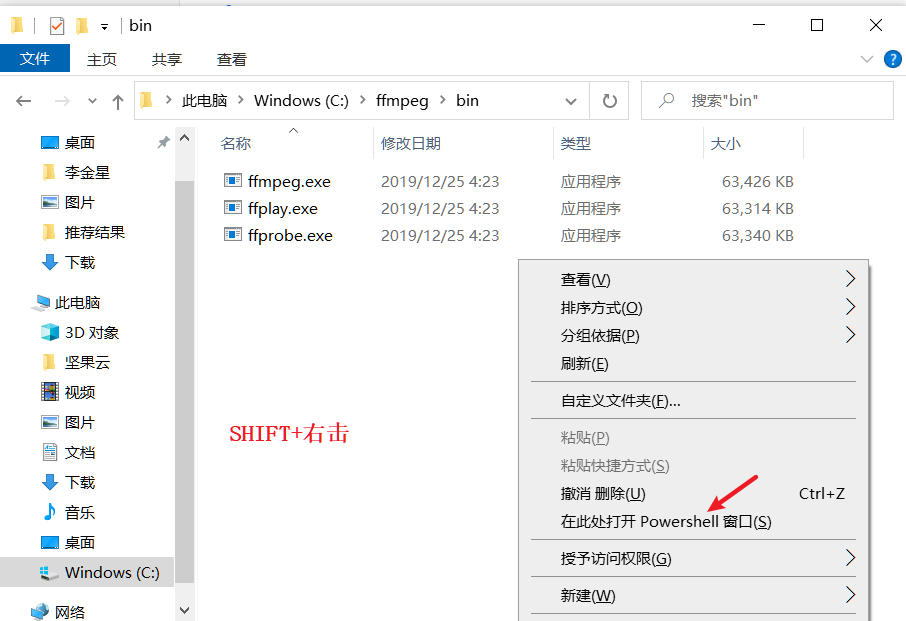Open the quick access 下载 download arrow icon

[x=50, y=262]
